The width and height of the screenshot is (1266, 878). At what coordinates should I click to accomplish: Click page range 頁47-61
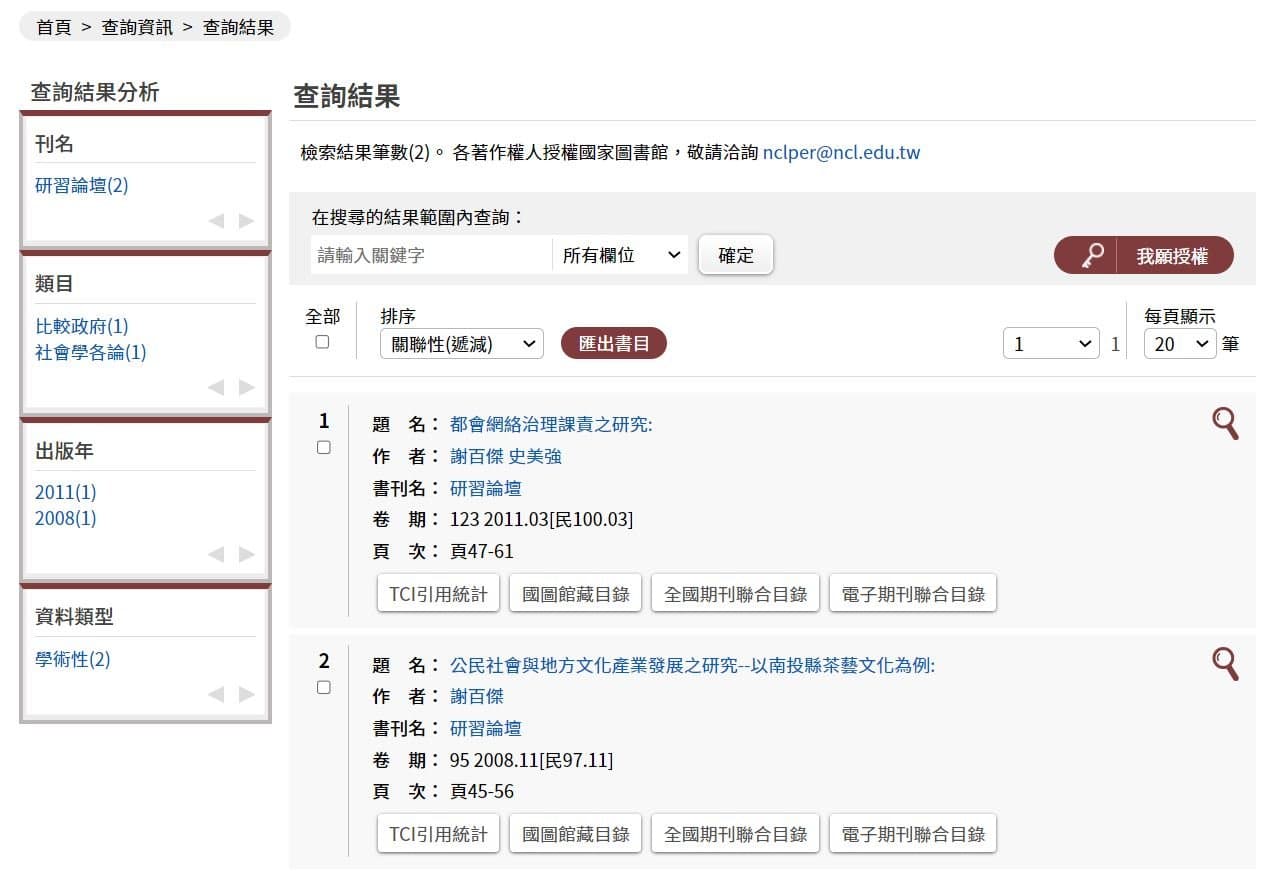tap(482, 551)
